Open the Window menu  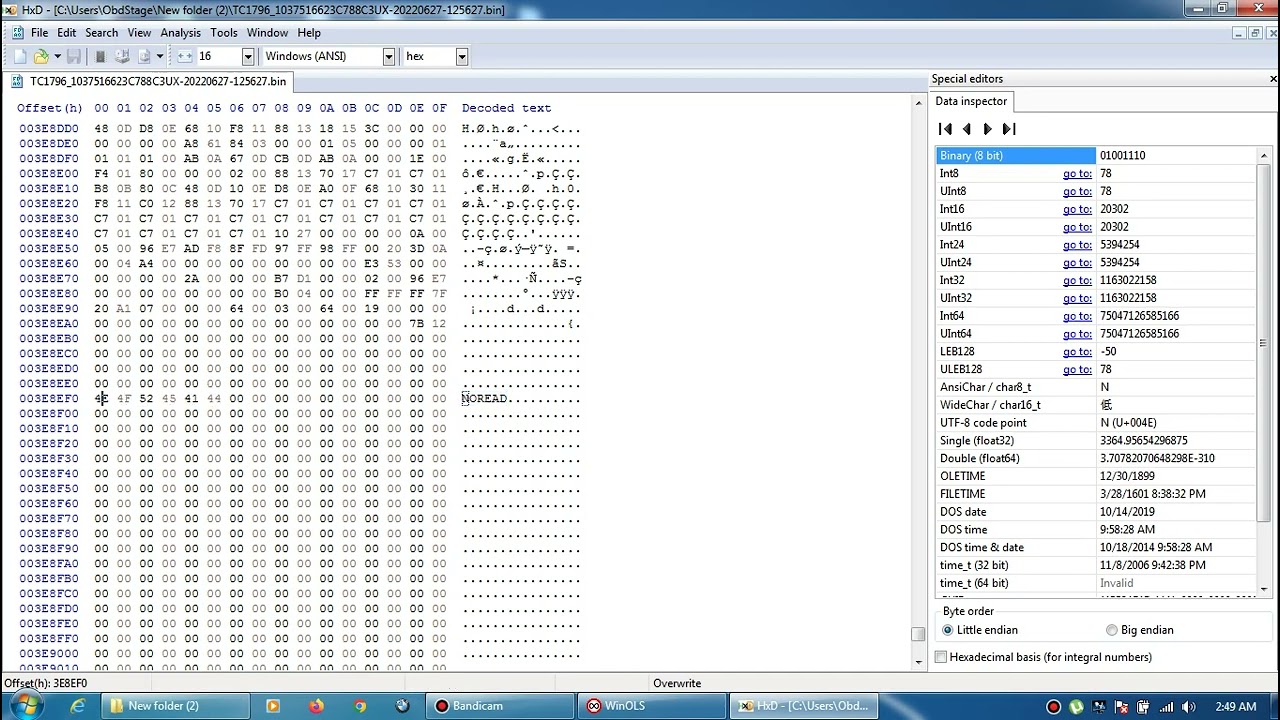(x=267, y=33)
